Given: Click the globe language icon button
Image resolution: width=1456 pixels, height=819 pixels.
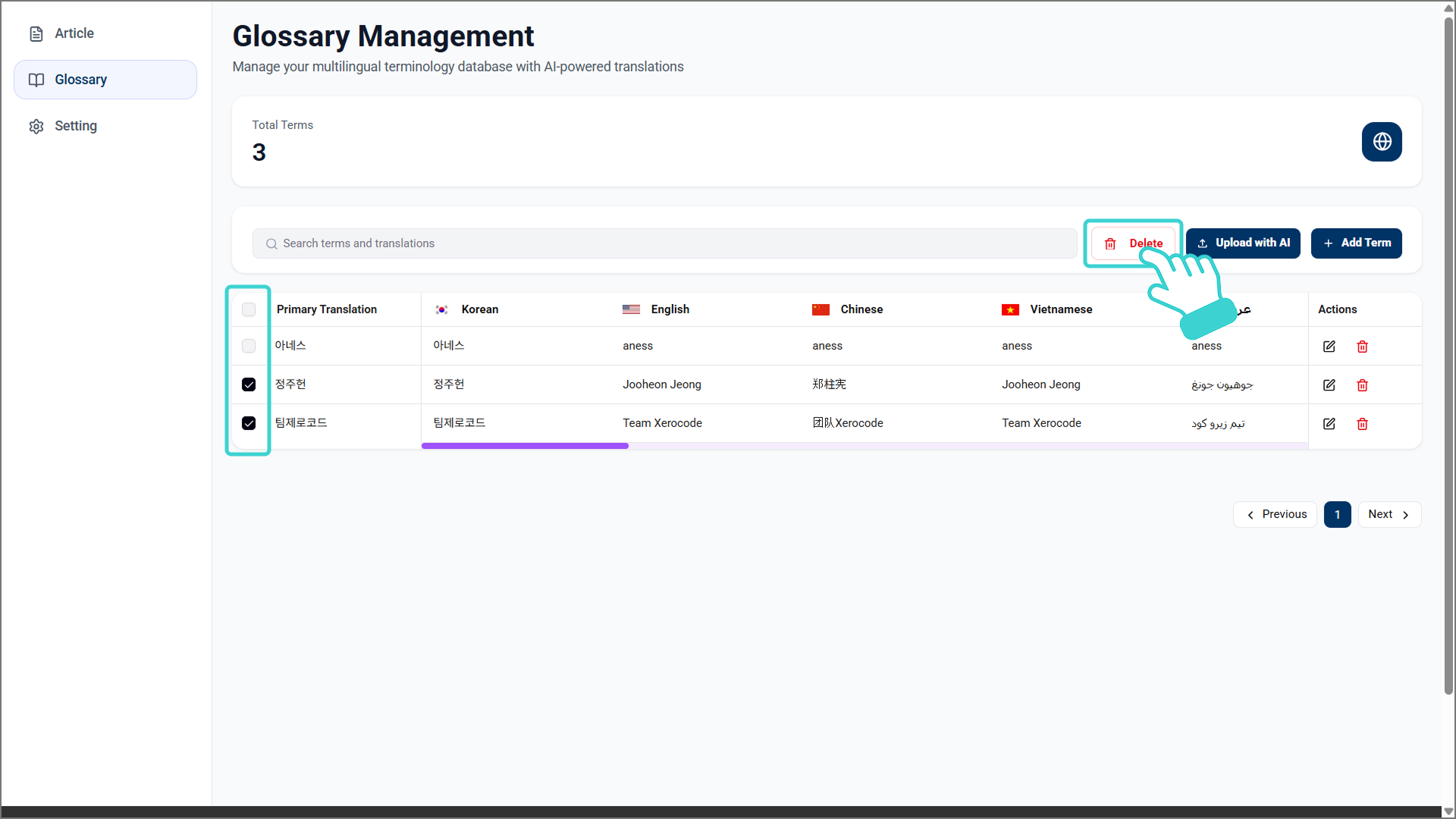Looking at the screenshot, I should 1381,142.
